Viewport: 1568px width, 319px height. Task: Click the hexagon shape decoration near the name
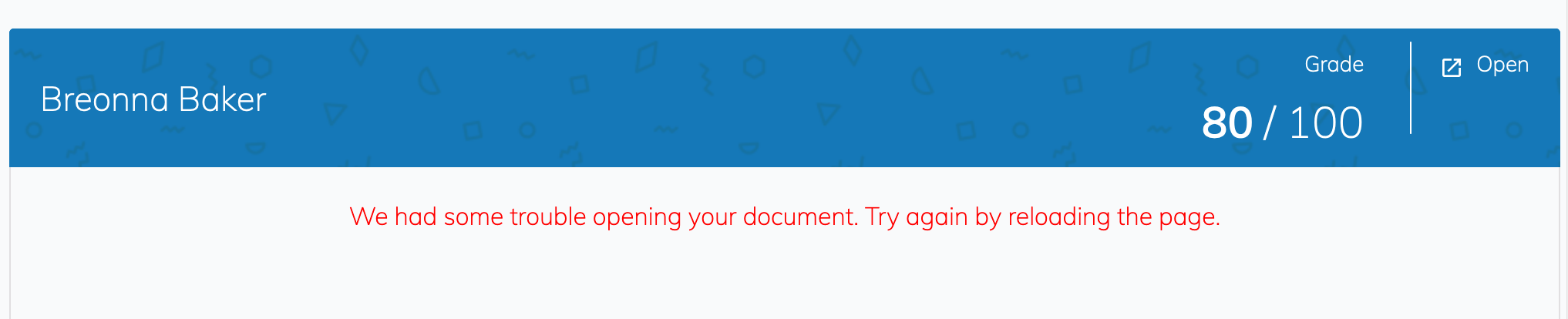click(261, 67)
